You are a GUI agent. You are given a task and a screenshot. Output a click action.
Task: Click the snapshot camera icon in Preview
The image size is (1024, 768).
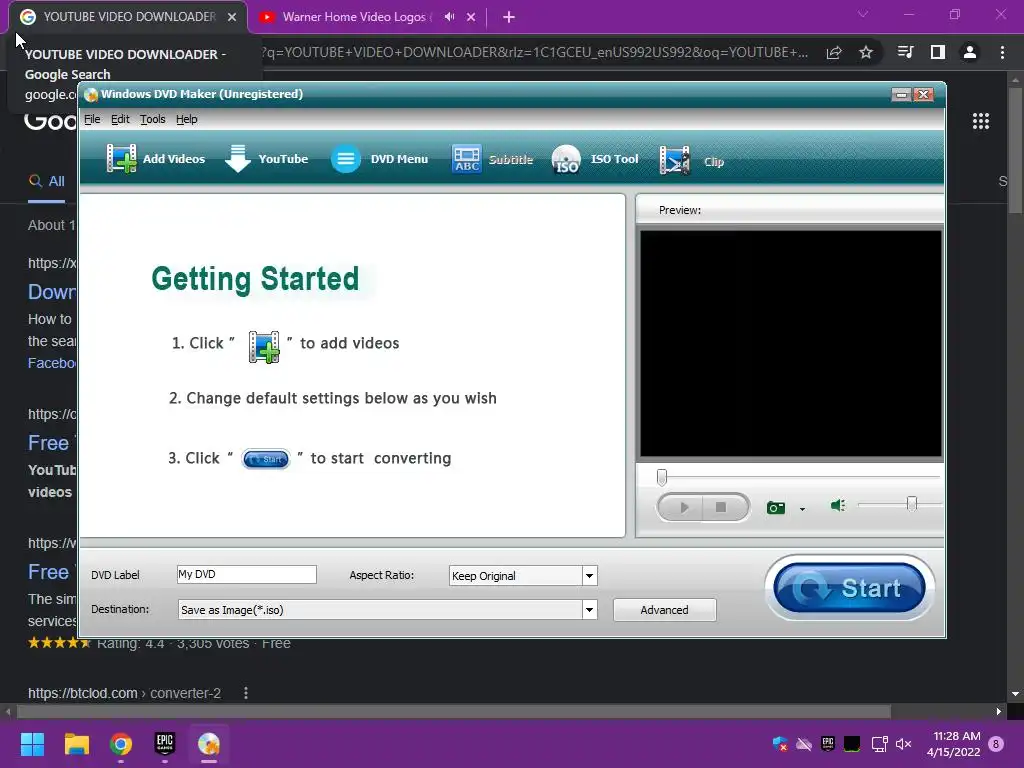(776, 507)
